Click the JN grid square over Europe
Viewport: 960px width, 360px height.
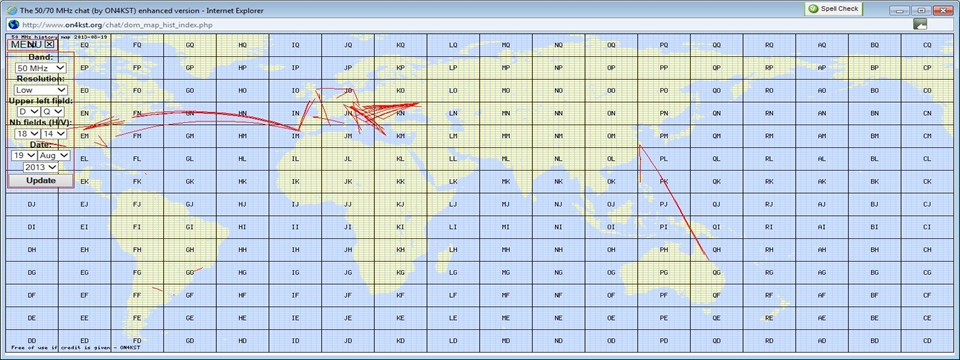[x=348, y=113]
